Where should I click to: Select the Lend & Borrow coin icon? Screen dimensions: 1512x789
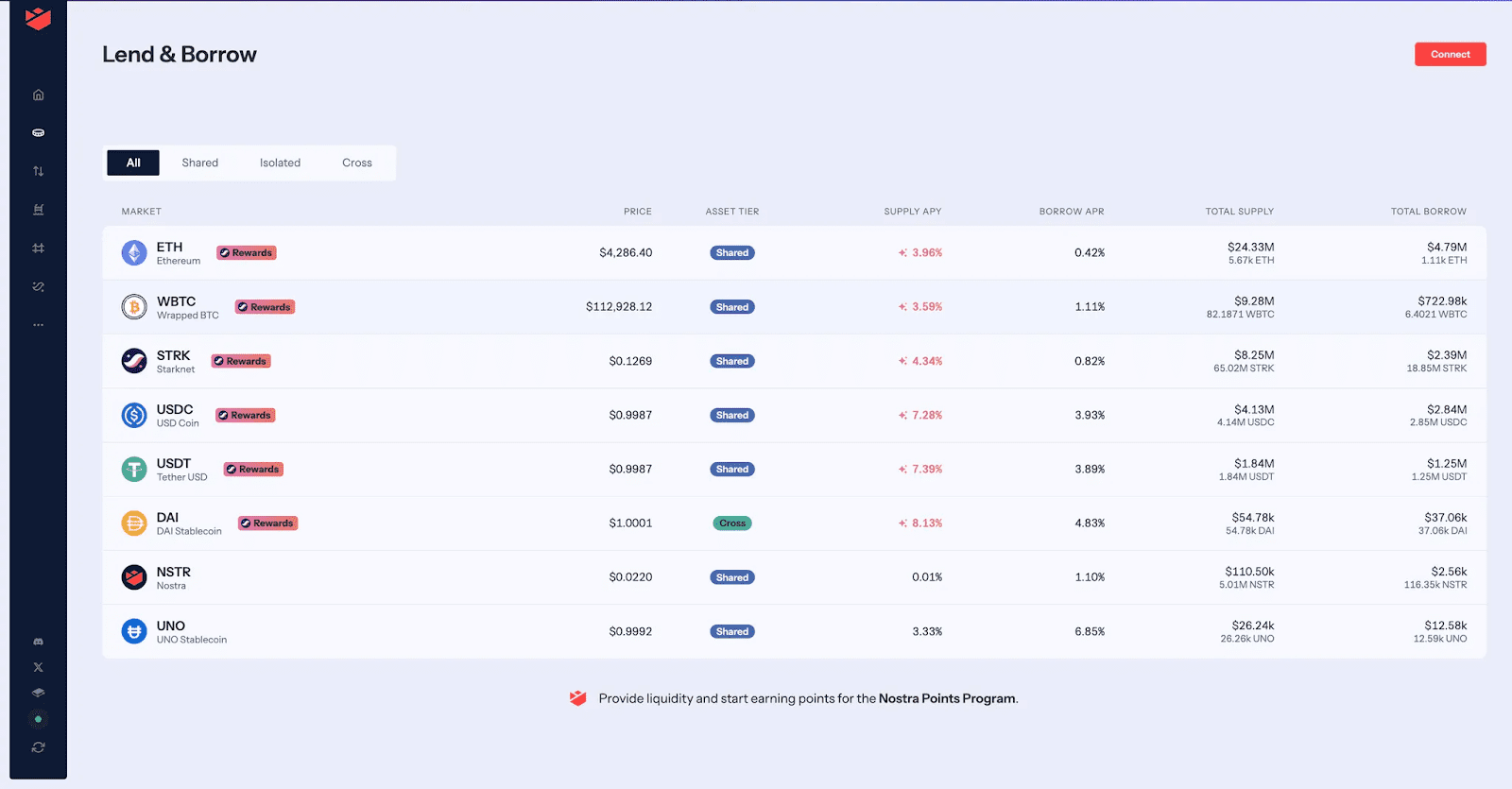pos(38,133)
